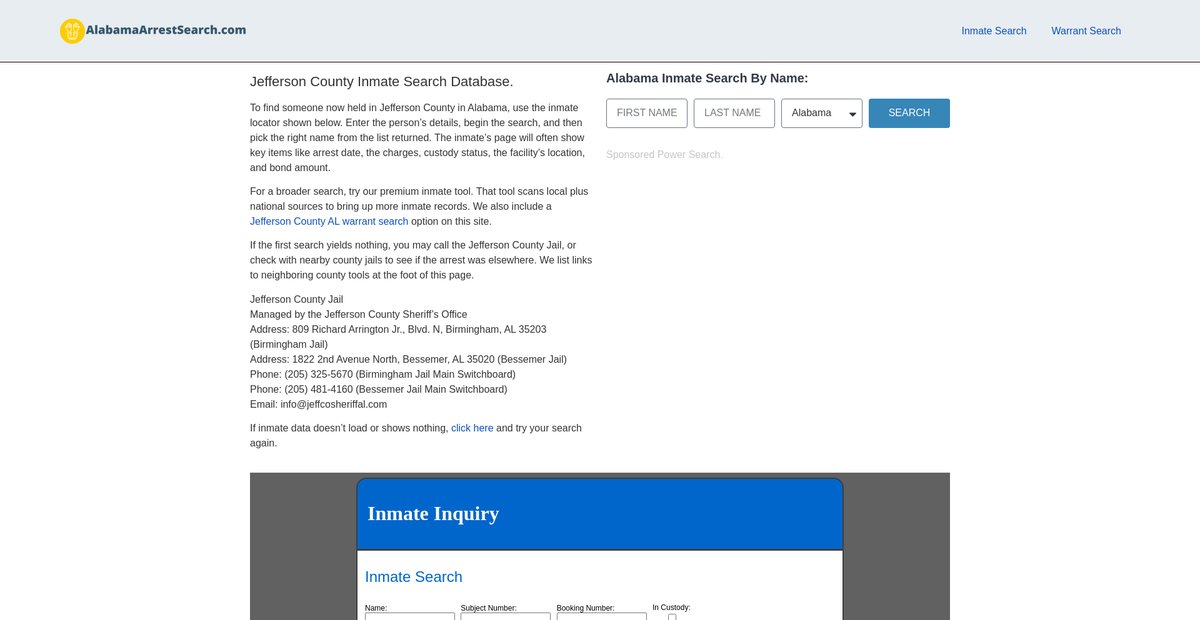Open the Alabama state dropdown
Image resolution: width=1200 pixels, height=620 pixels.
[822, 113]
